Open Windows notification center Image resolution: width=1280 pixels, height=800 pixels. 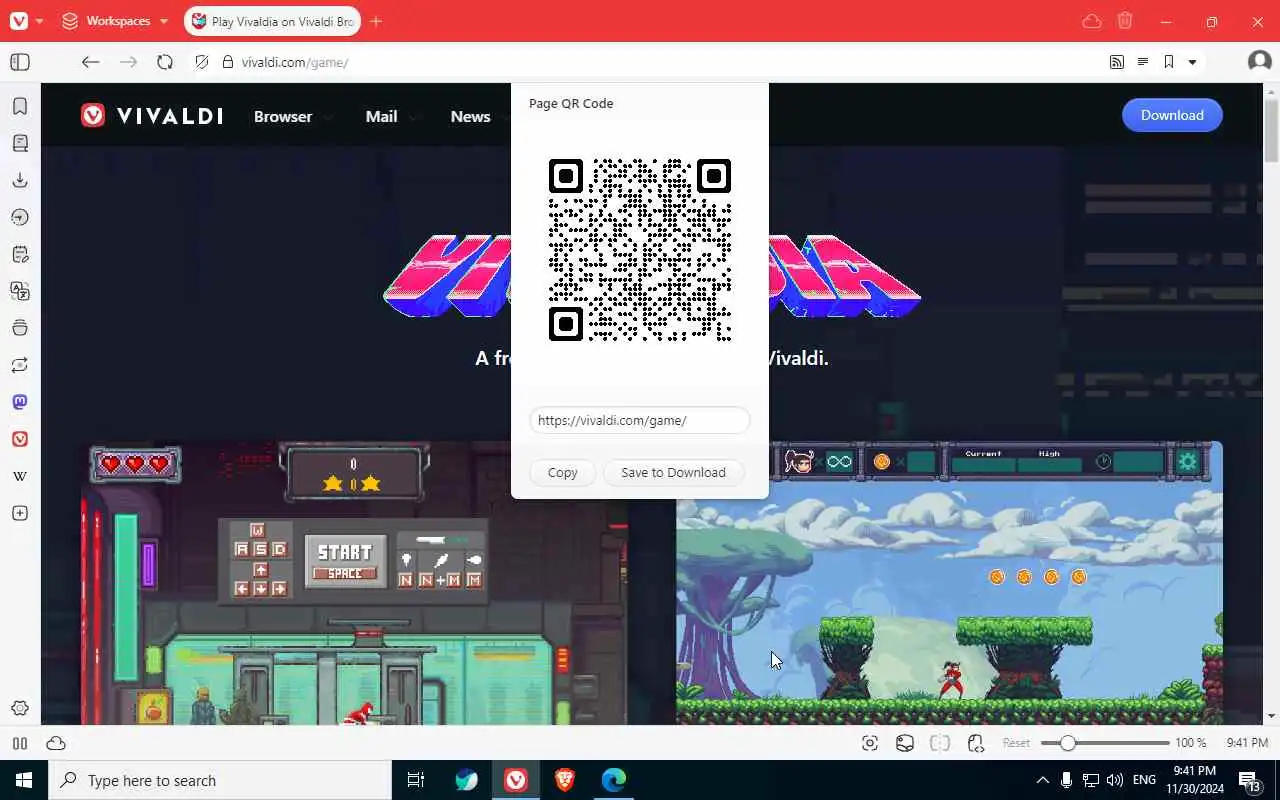(1249, 780)
